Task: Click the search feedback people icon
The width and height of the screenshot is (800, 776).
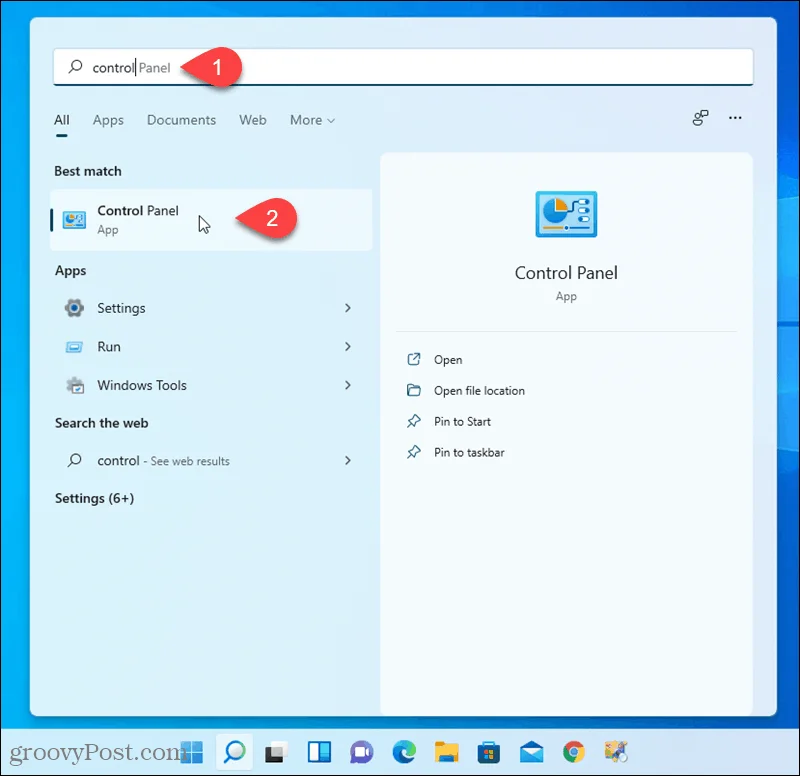Action: (x=701, y=118)
